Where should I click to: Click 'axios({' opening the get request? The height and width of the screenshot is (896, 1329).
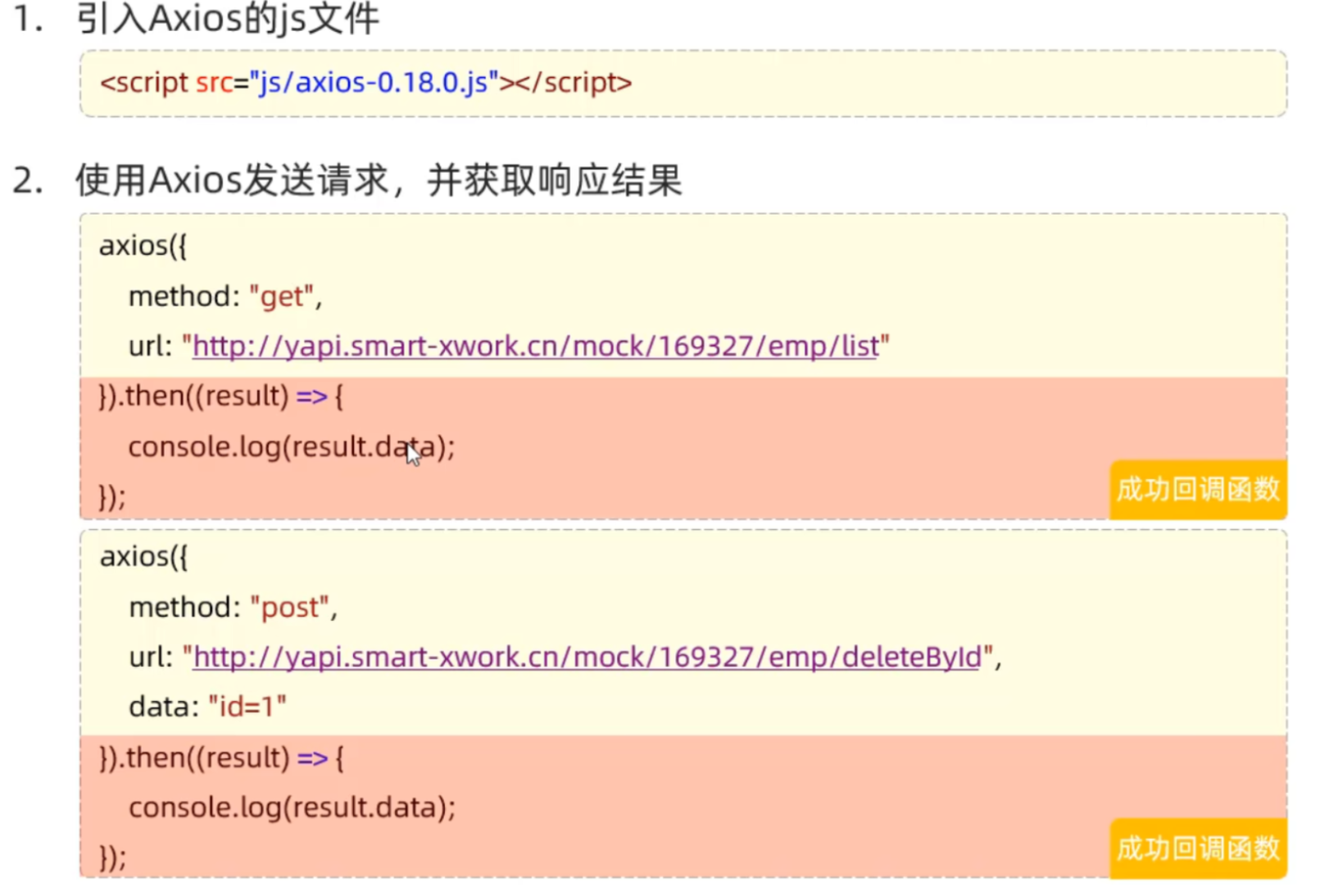[143, 246]
